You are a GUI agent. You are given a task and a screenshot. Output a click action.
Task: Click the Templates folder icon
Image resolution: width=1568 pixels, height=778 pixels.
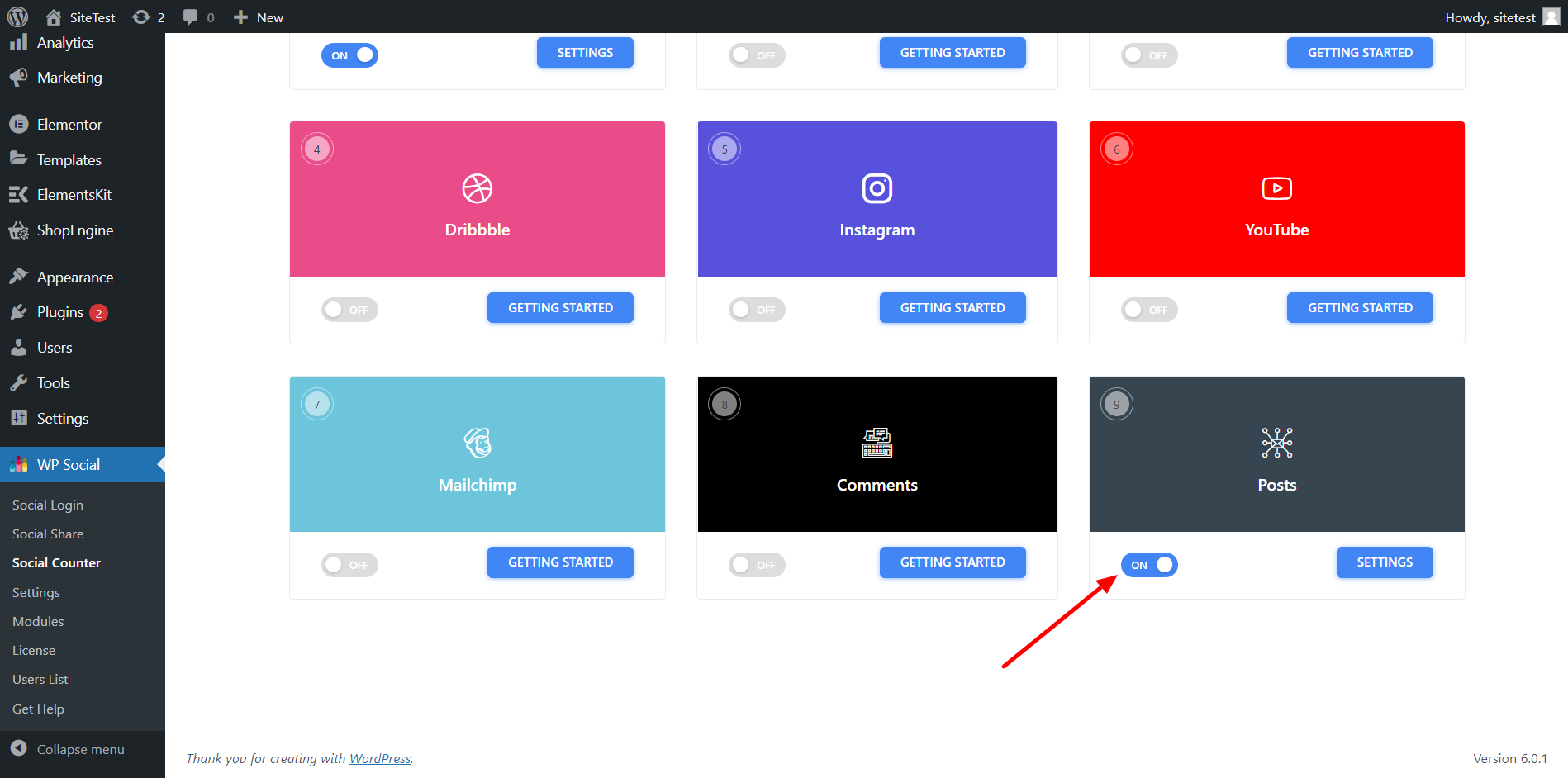click(x=18, y=159)
